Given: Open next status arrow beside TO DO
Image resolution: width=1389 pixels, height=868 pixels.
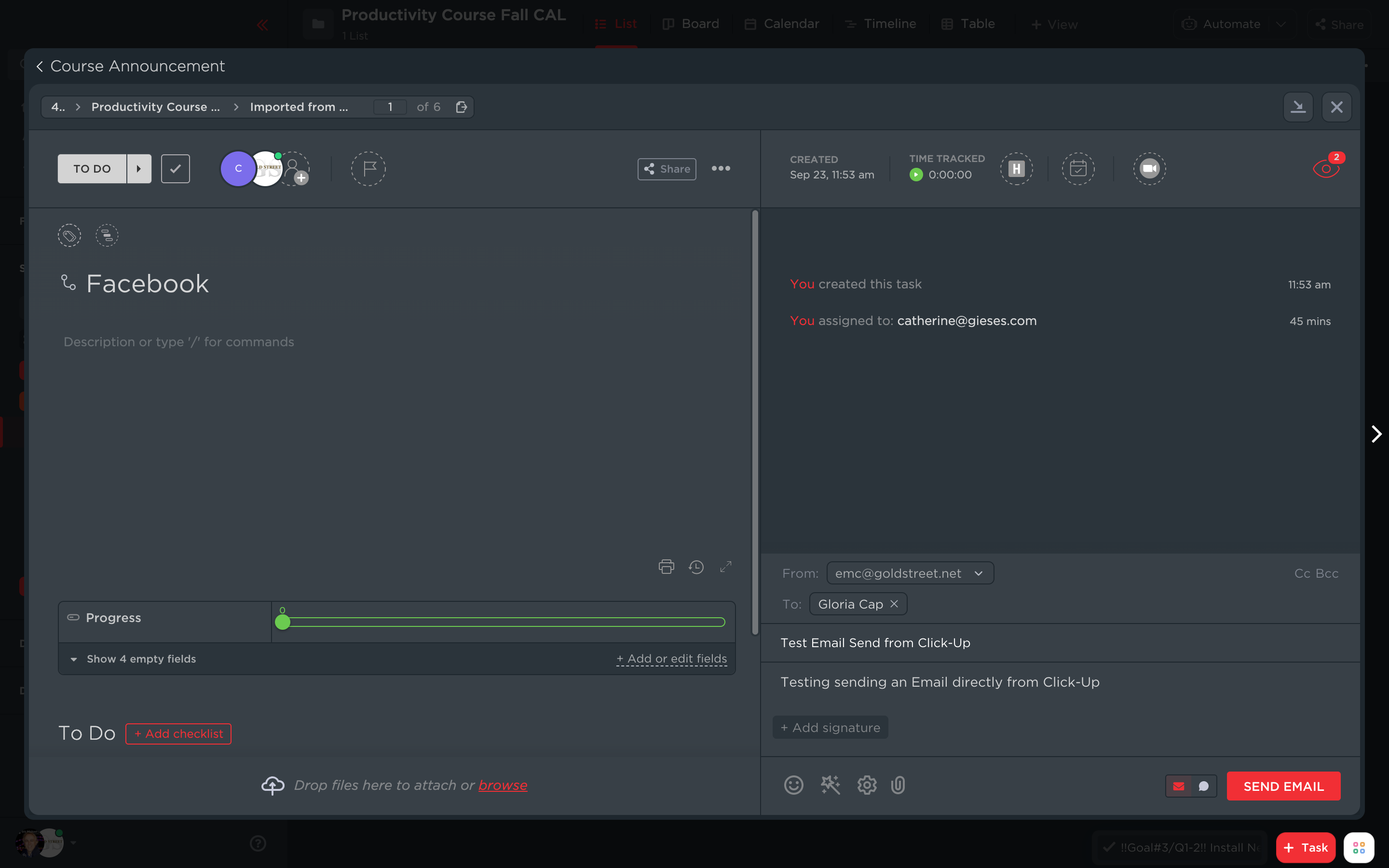Looking at the screenshot, I should click(x=139, y=169).
